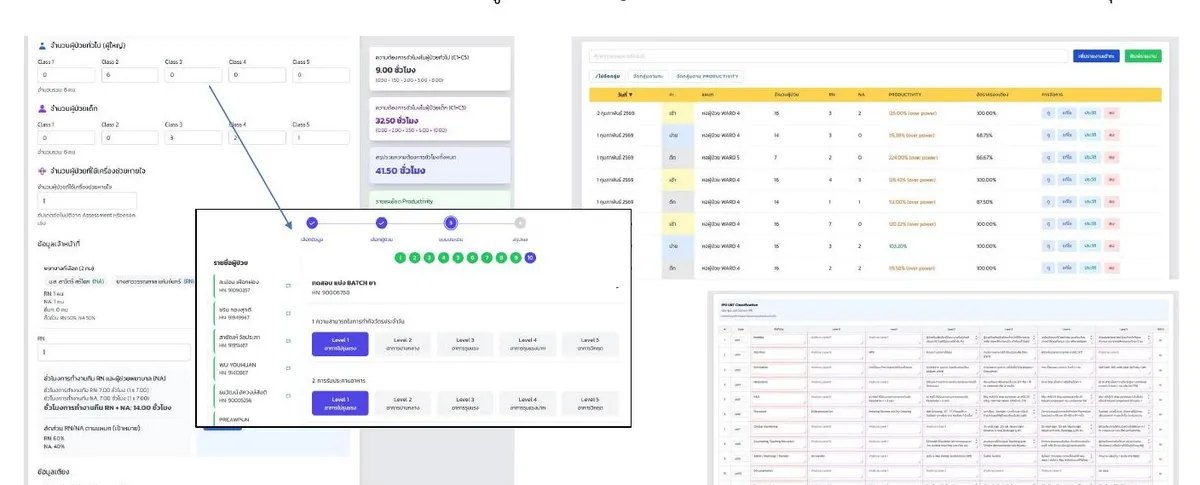This screenshot has height=485, width=1200.
Task: Edit the RN count input field
Action: coord(113,352)
